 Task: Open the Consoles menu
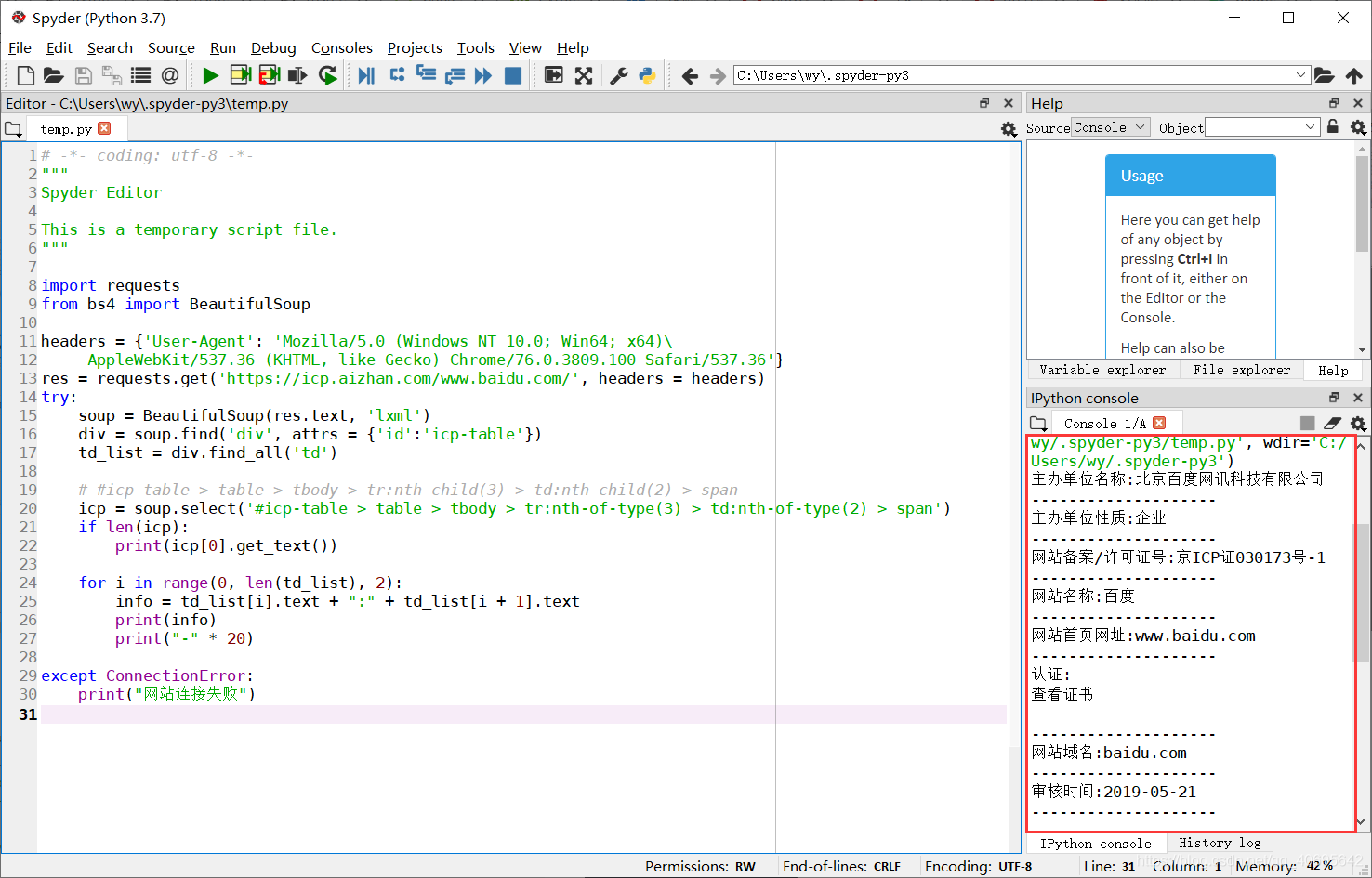pyautogui.click(x=341, y=47)
